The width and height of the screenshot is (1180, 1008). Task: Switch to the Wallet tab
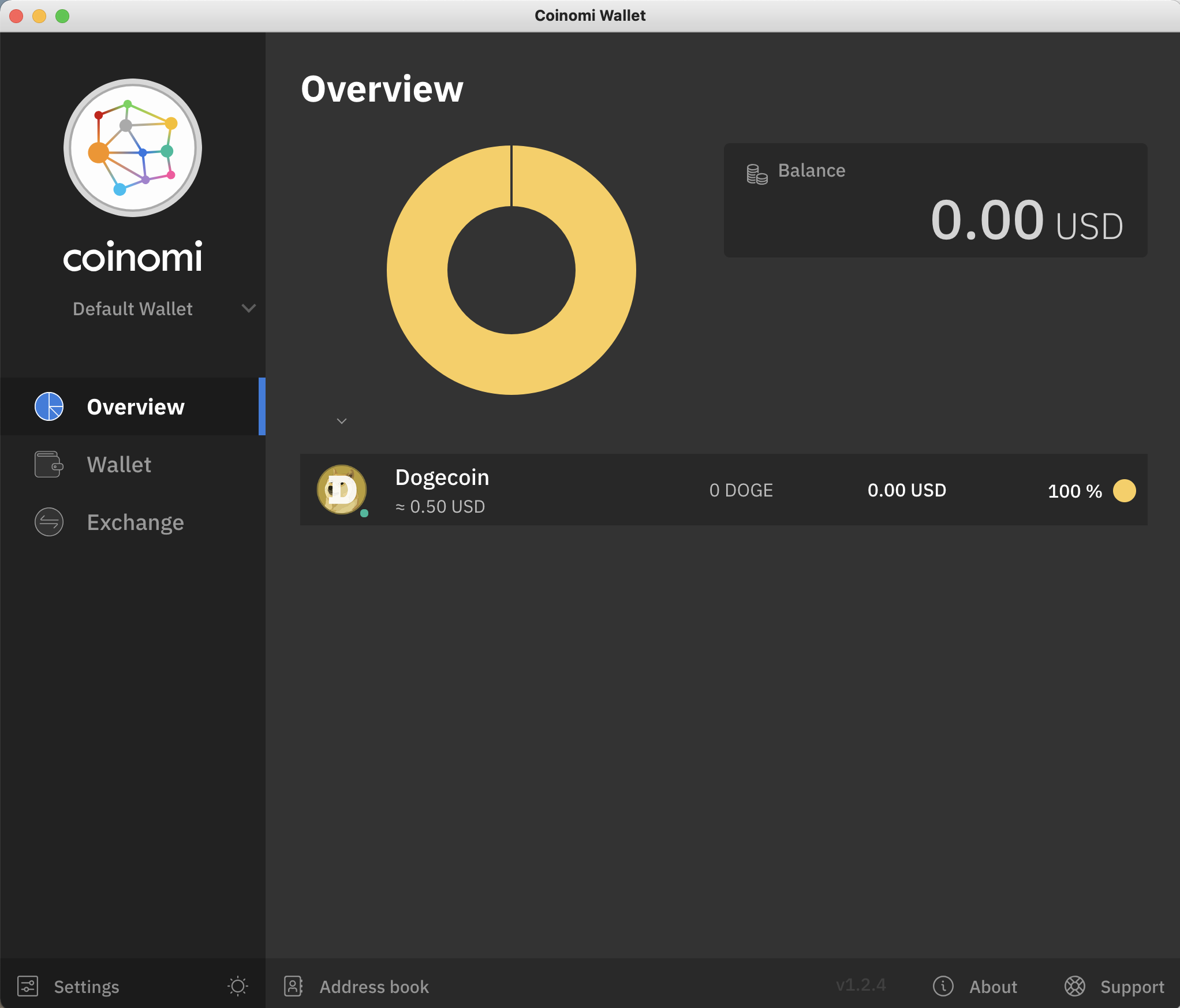point(119,465)
